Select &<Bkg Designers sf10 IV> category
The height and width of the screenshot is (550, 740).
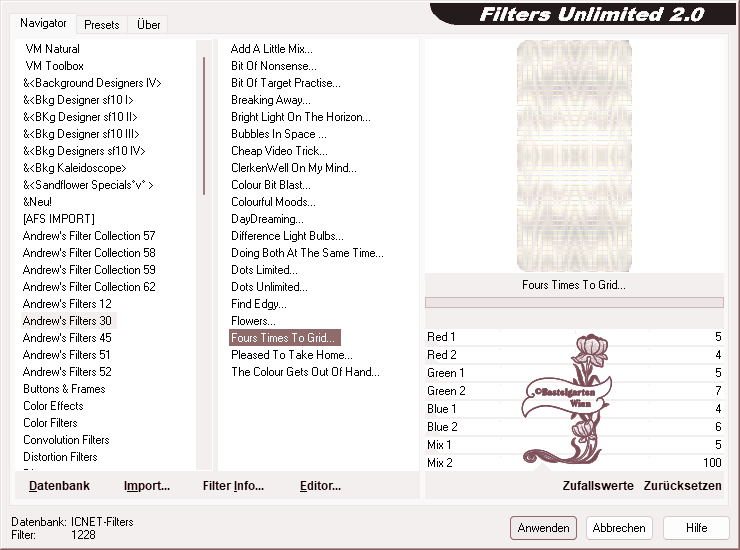pos(84,151)
